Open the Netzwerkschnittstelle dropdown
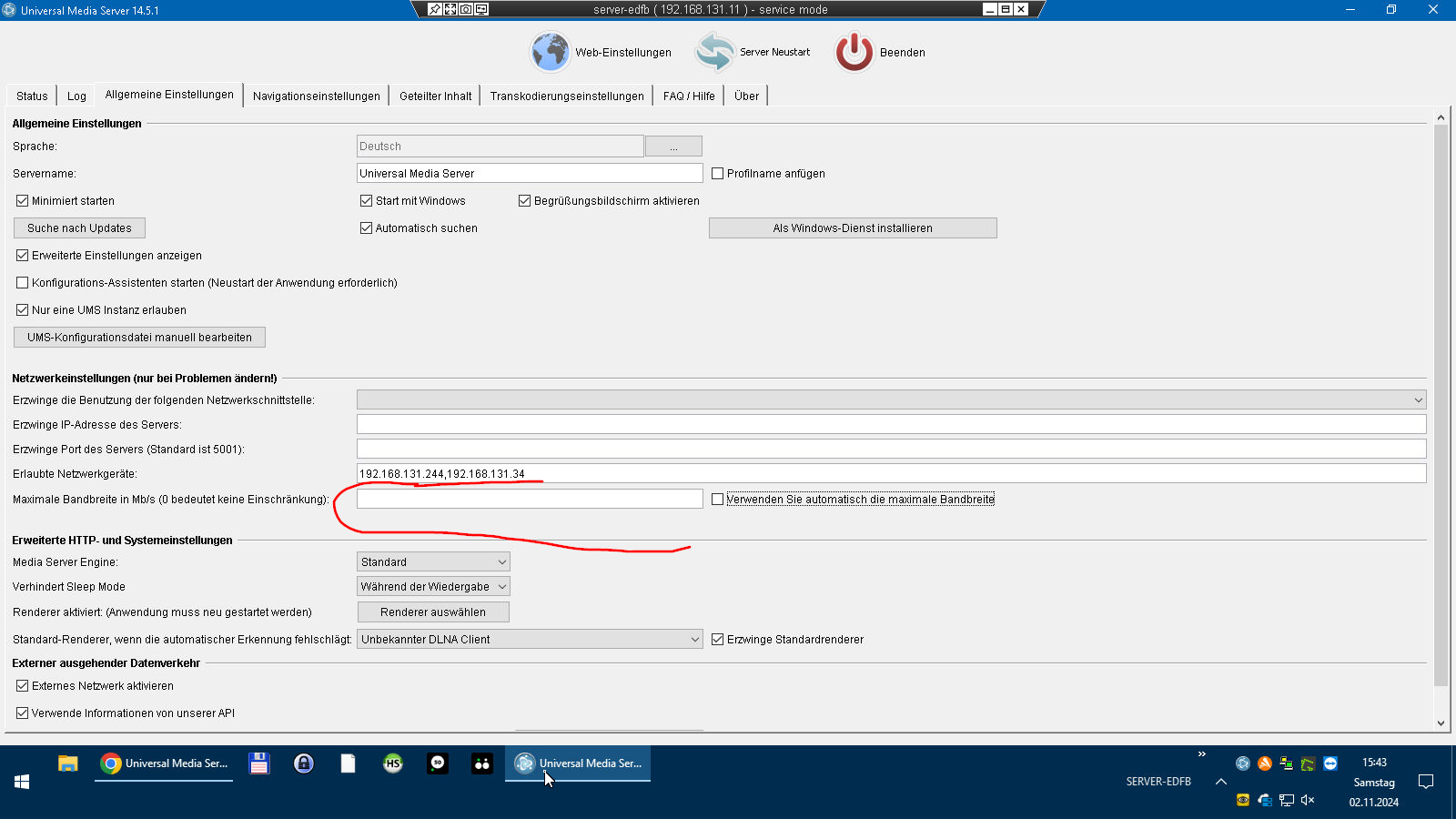Screen dimensions: 1456x819 pyautogui.click(x=891, y=400)
